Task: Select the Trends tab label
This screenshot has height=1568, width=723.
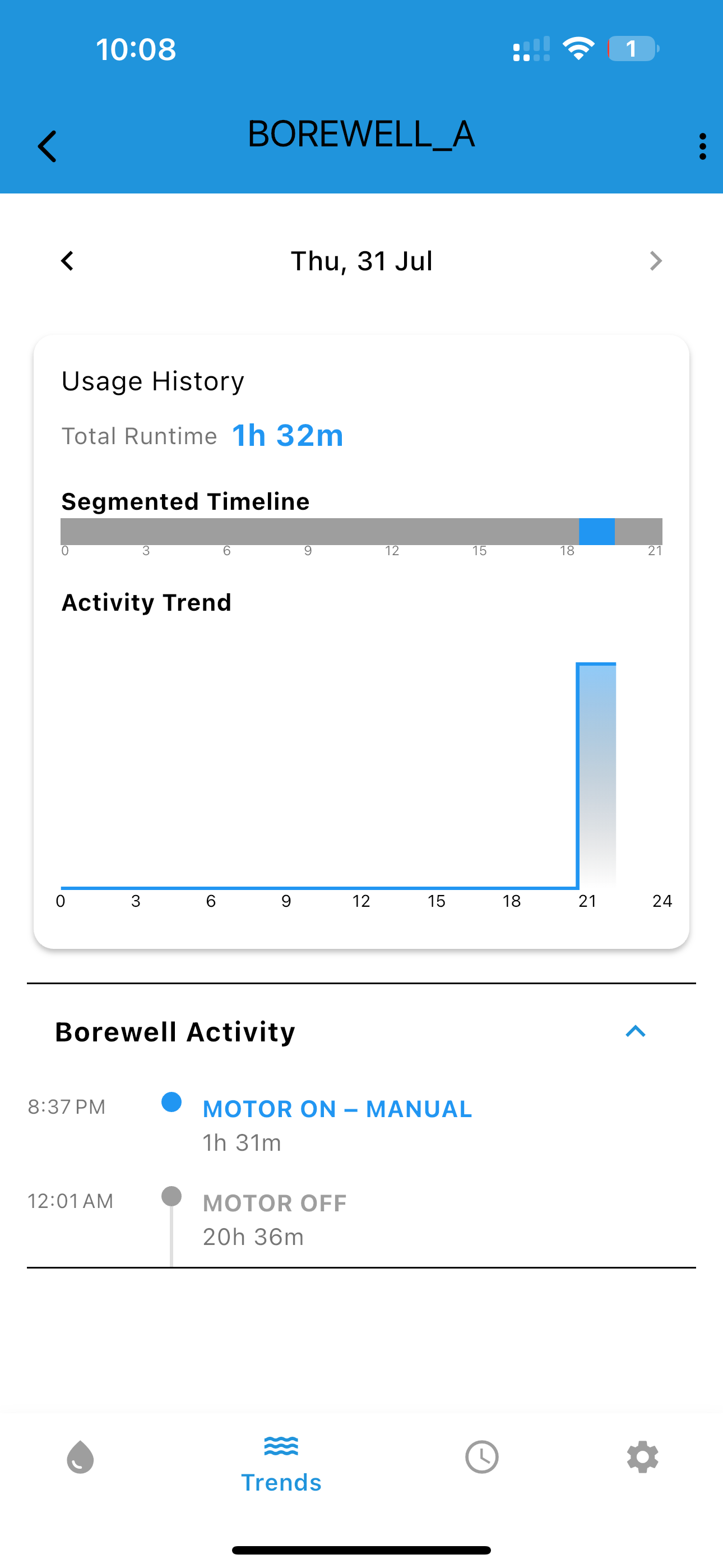Action: (x=281, y=1483)
